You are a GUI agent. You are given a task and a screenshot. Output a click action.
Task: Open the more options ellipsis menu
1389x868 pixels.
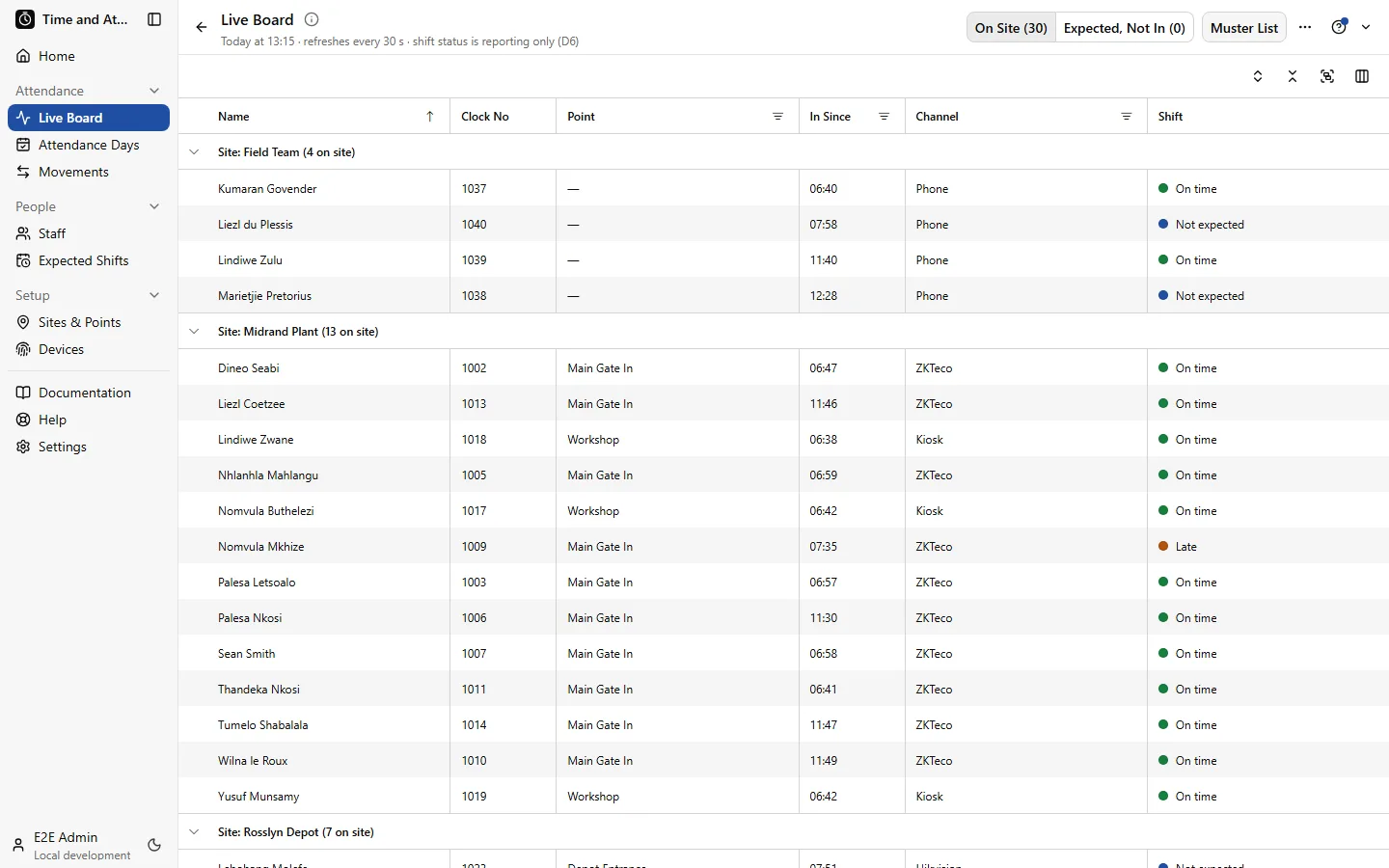[1305, 27]
